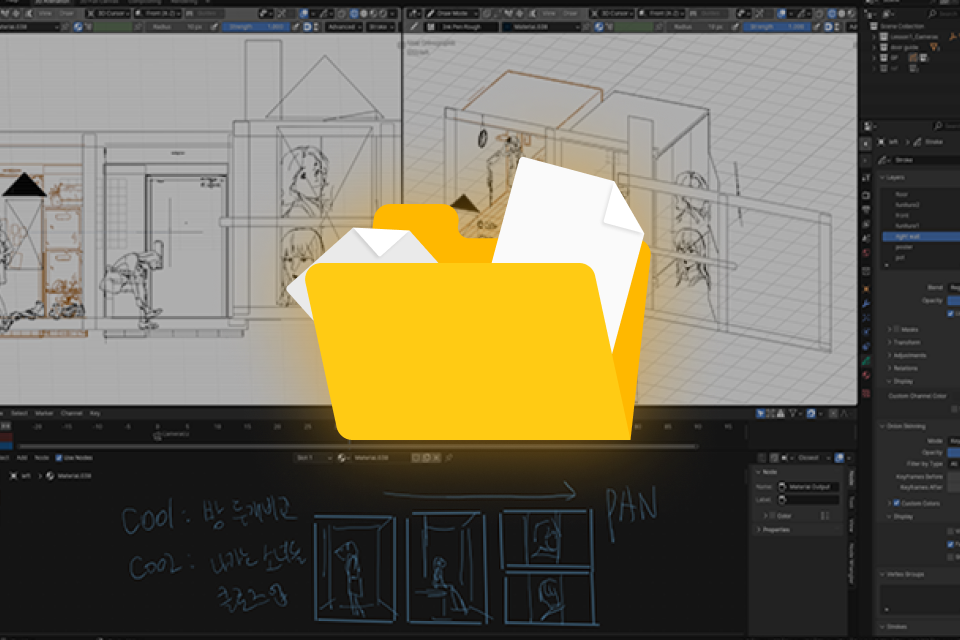Viewport: 960px width, 640px height.
Task: Click the door guide collection icon in outliner
Action: [883, 47]
